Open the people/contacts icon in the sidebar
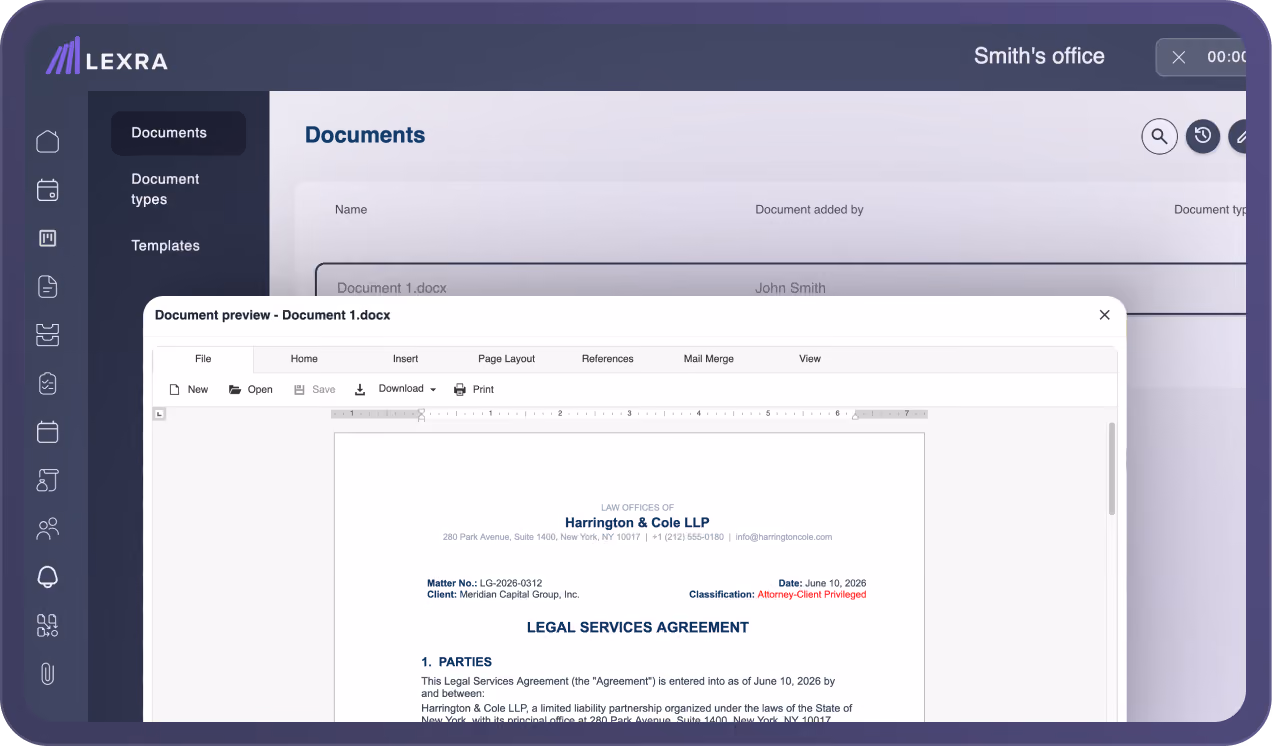 pyautogui.click(x=47, y=529)
